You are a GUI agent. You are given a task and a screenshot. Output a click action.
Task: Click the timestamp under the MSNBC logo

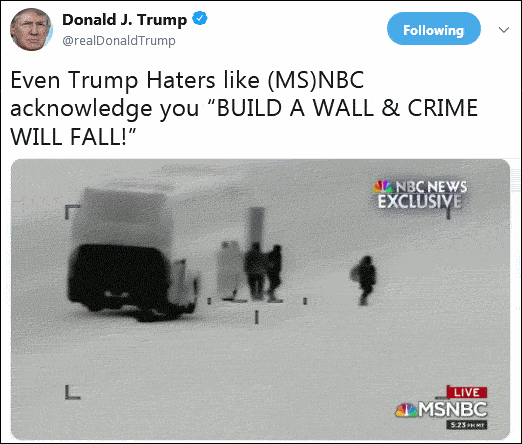[x=467, y=425]
